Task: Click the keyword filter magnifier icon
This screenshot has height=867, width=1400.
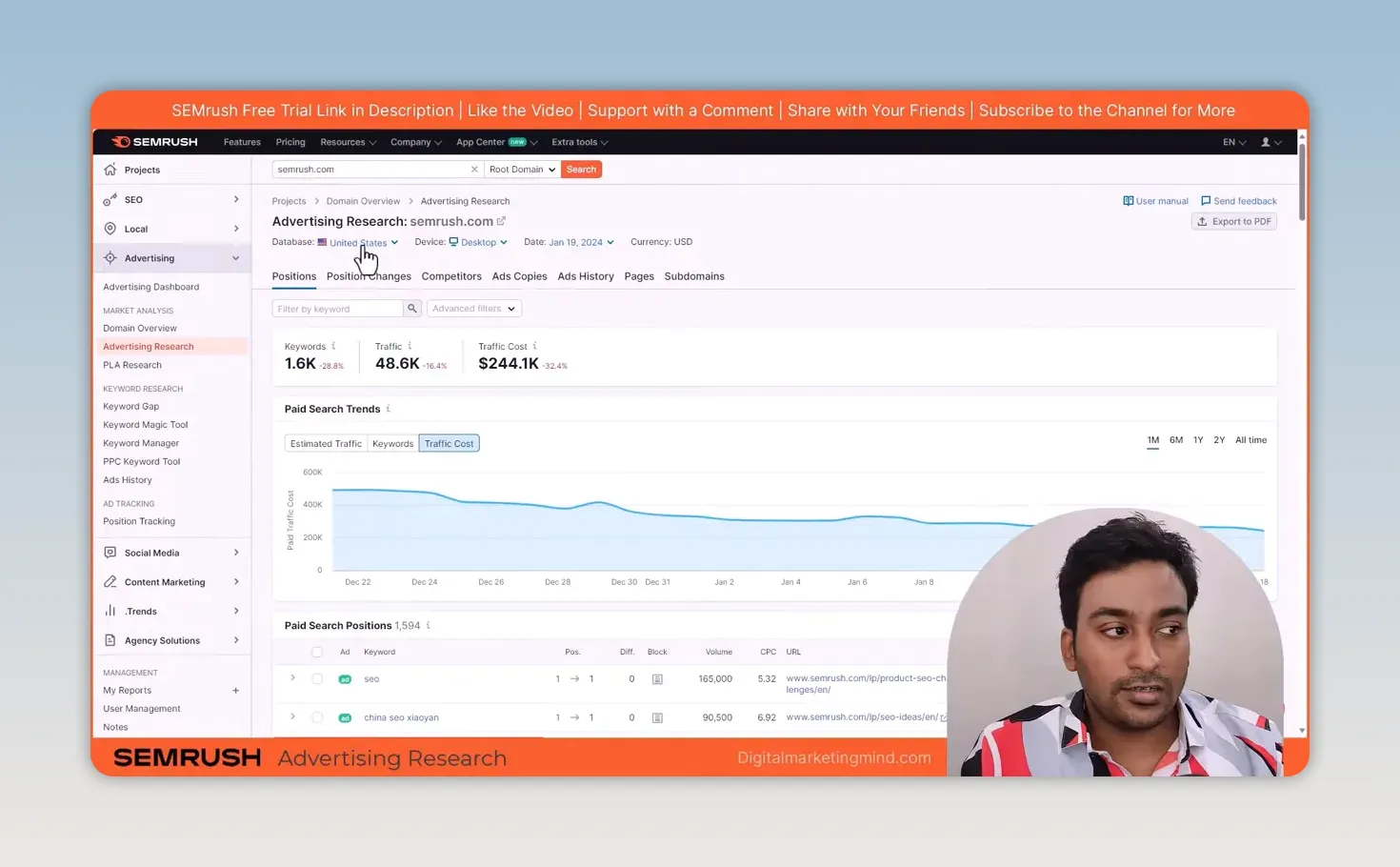Action: 412,309
